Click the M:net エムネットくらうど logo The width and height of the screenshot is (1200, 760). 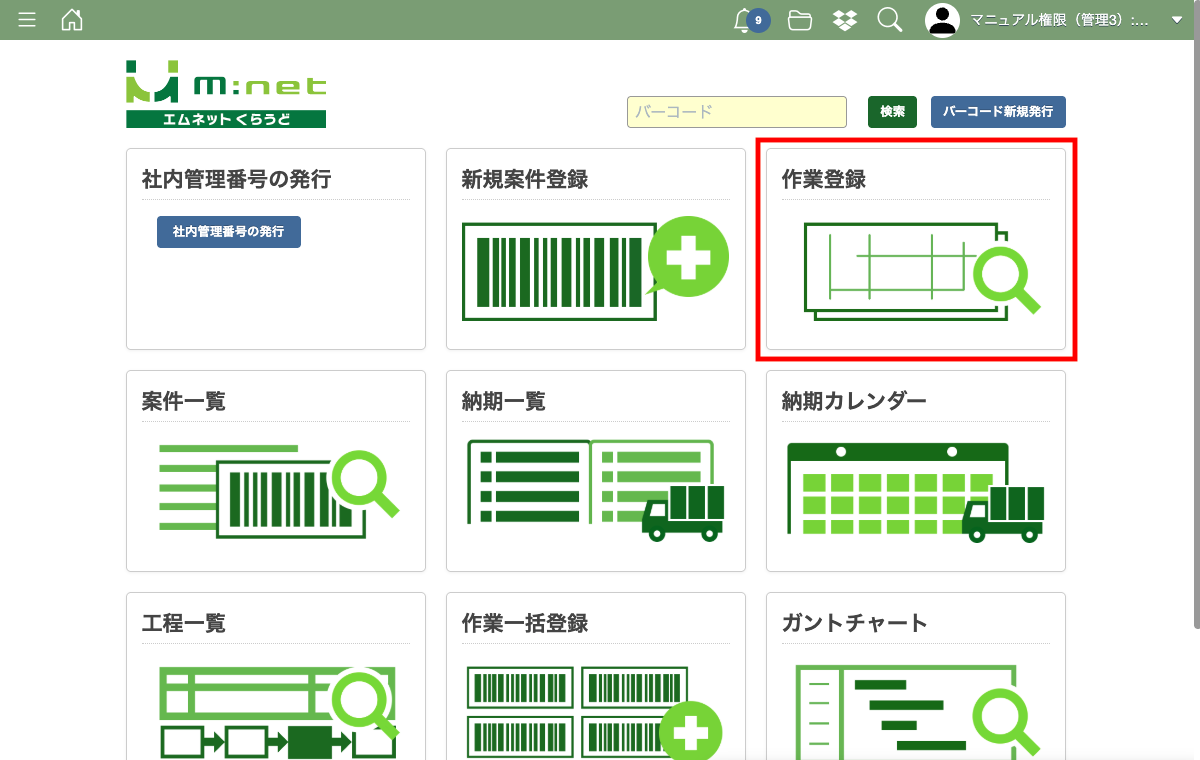(x=226, y=94)
